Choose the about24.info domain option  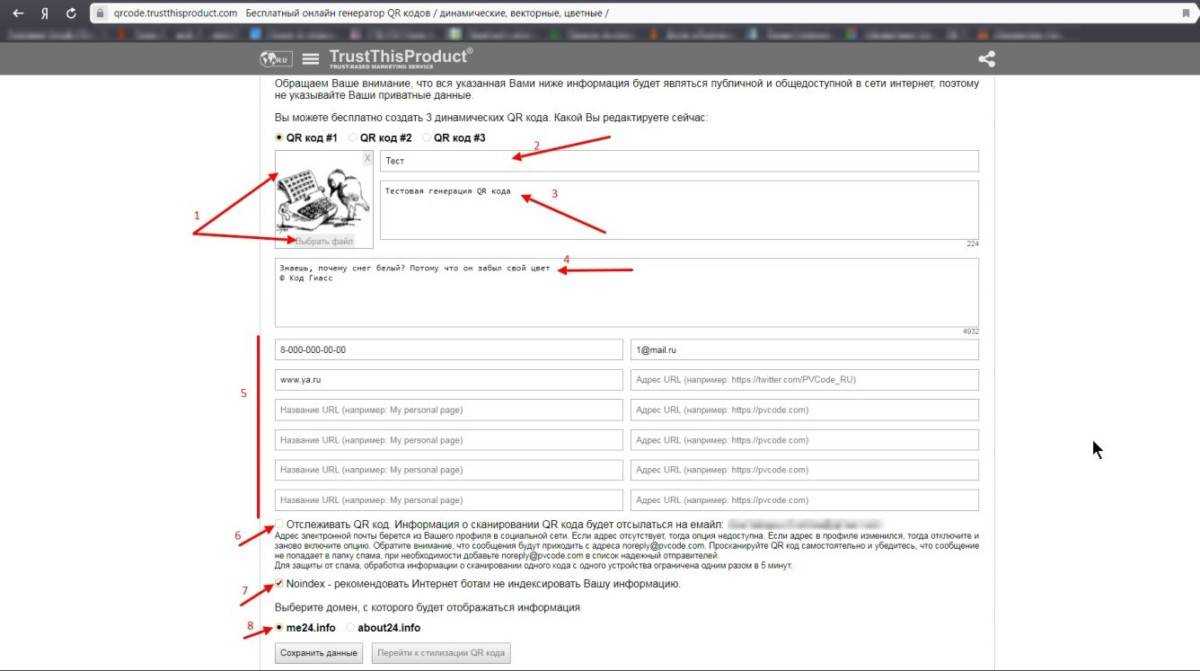(350, 628)
